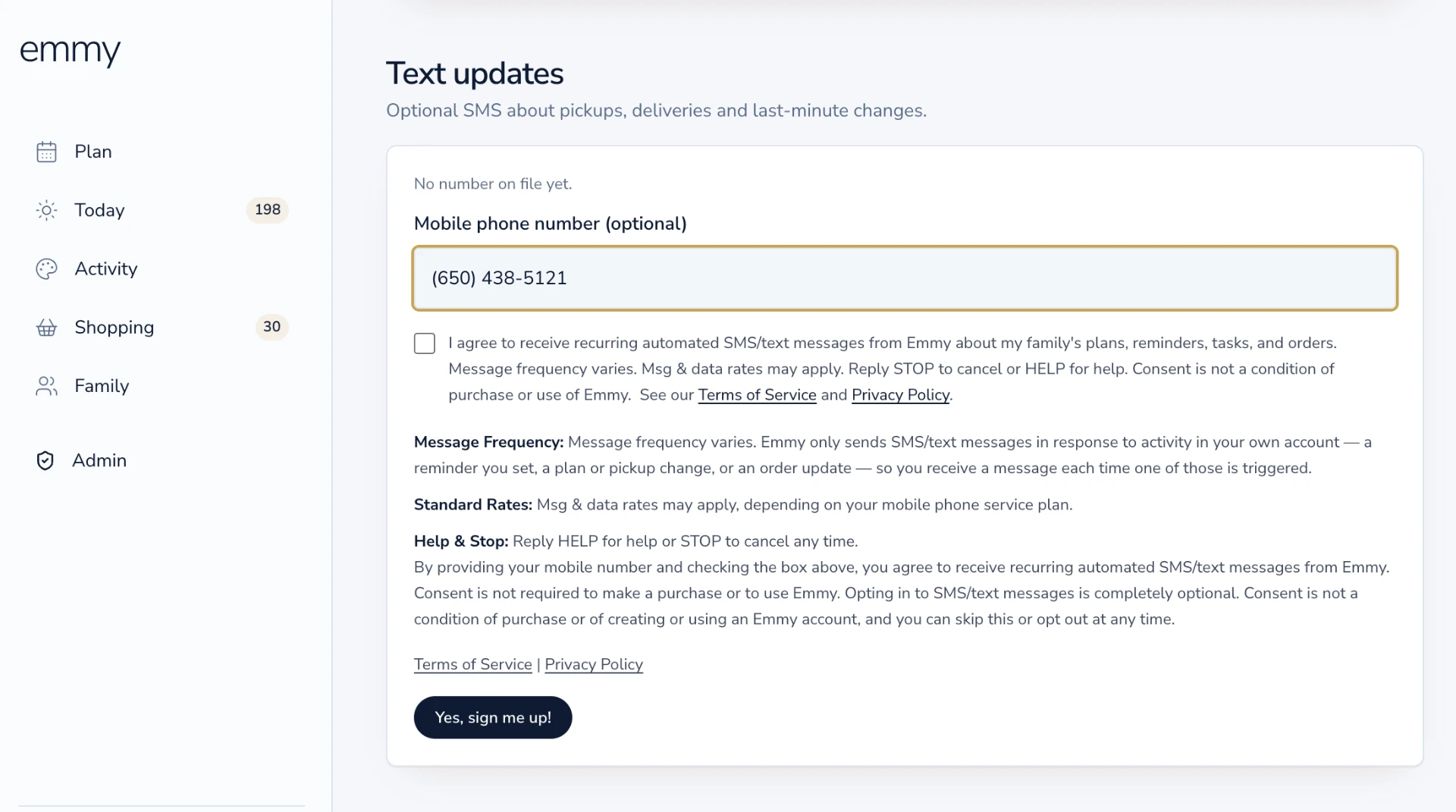Click the Family people icon
The image size is (1456, 812).
tap(46, 386)
